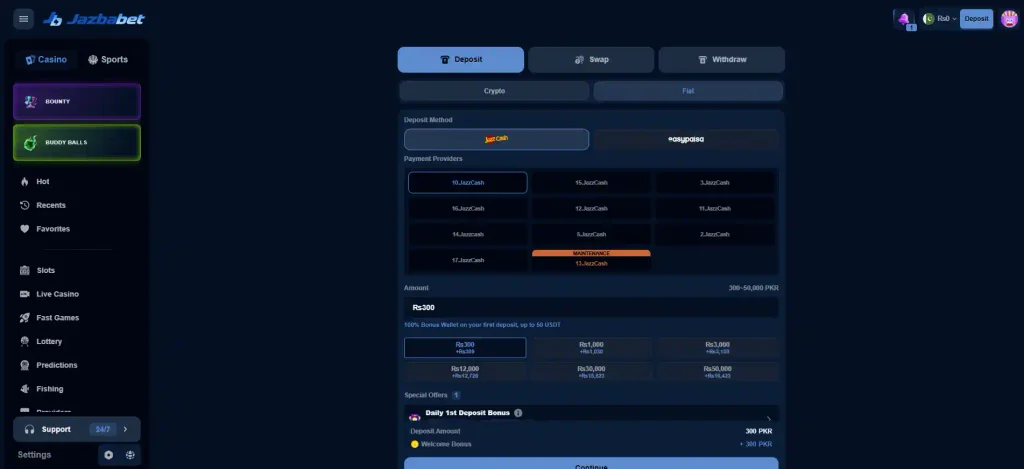Choose the Rs300 preset amount

point(465,348)
